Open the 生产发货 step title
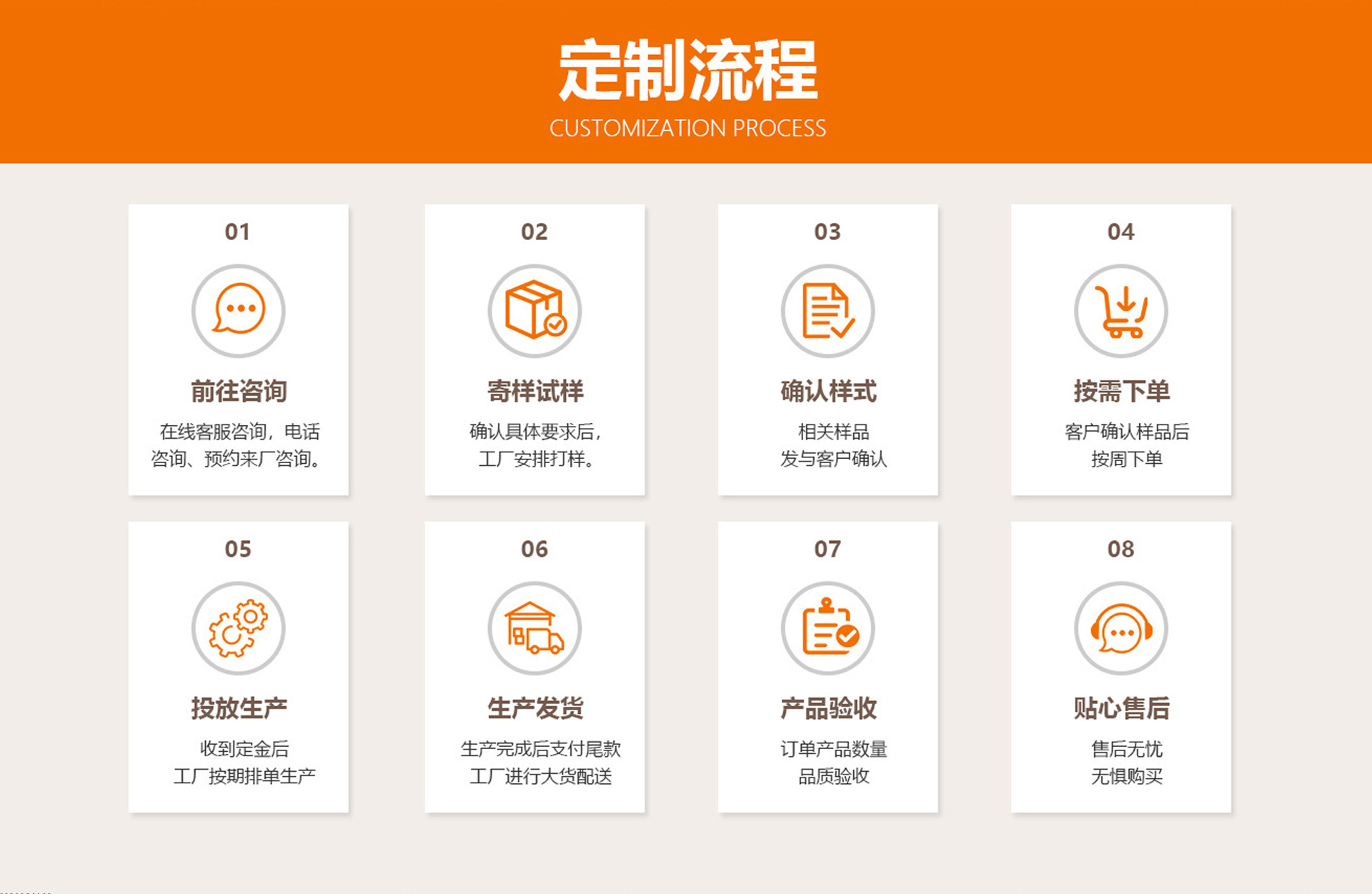Viewport: 1372px width, 894px height. point(535,708)
